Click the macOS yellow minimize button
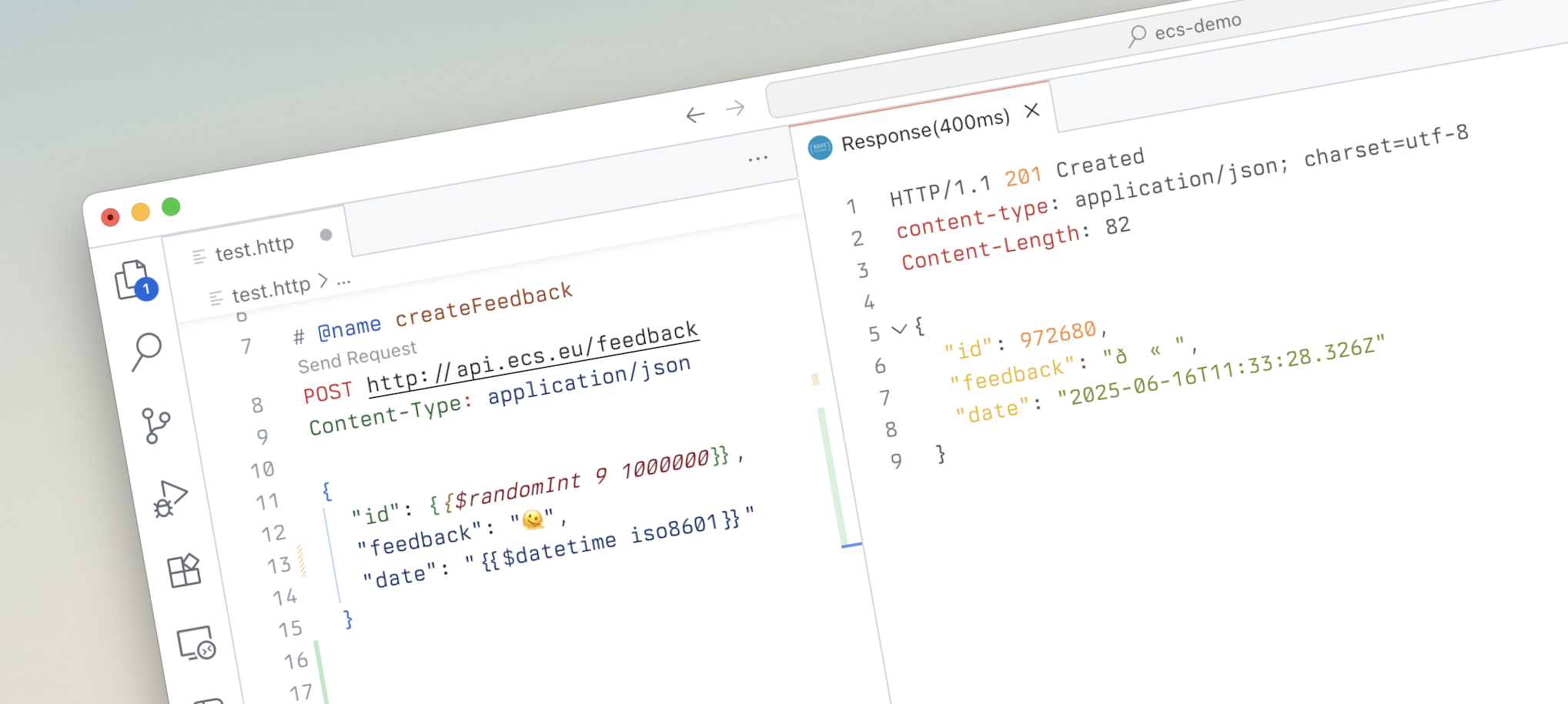This screenshot has width=1568, height=704. 140,212
